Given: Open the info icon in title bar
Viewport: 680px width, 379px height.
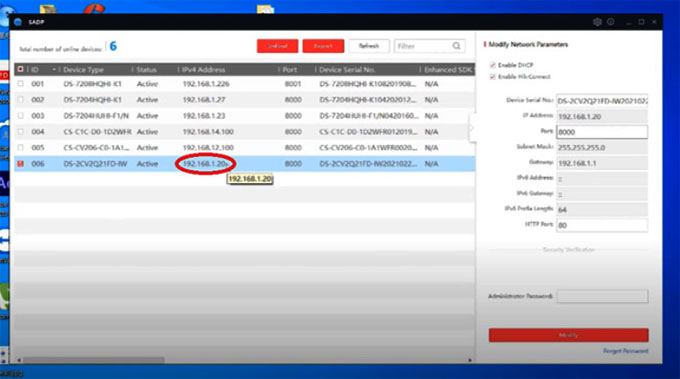Looking at the screenshot, I should (x=611, y=22).
